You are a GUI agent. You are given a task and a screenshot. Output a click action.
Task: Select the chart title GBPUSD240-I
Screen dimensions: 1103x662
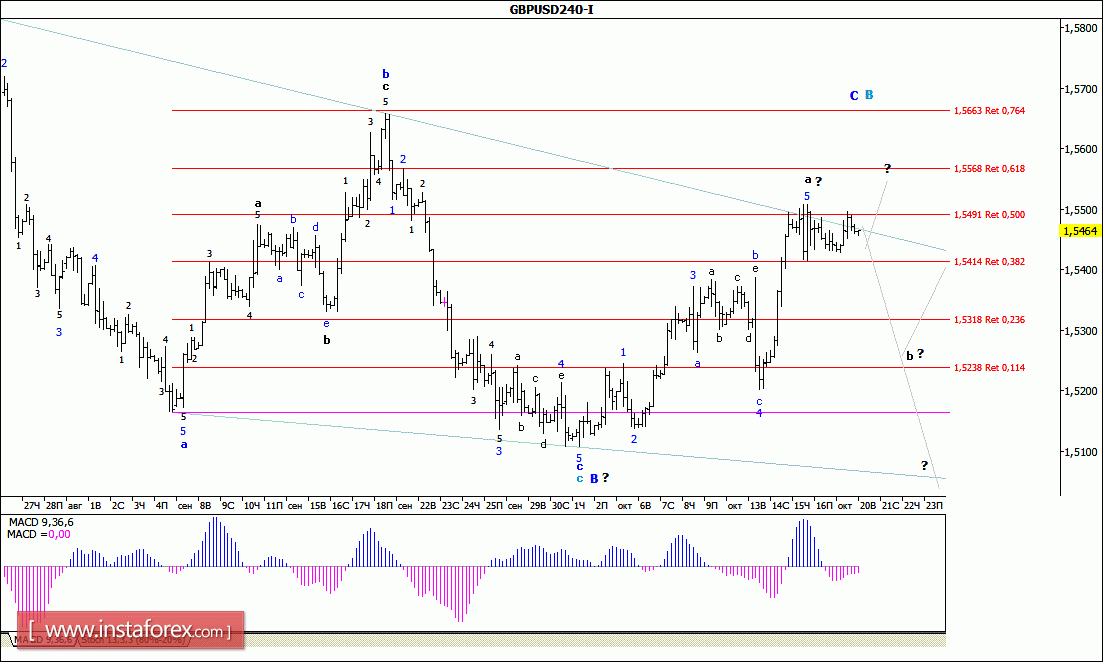pyautogui.click(x=552, y=10)
